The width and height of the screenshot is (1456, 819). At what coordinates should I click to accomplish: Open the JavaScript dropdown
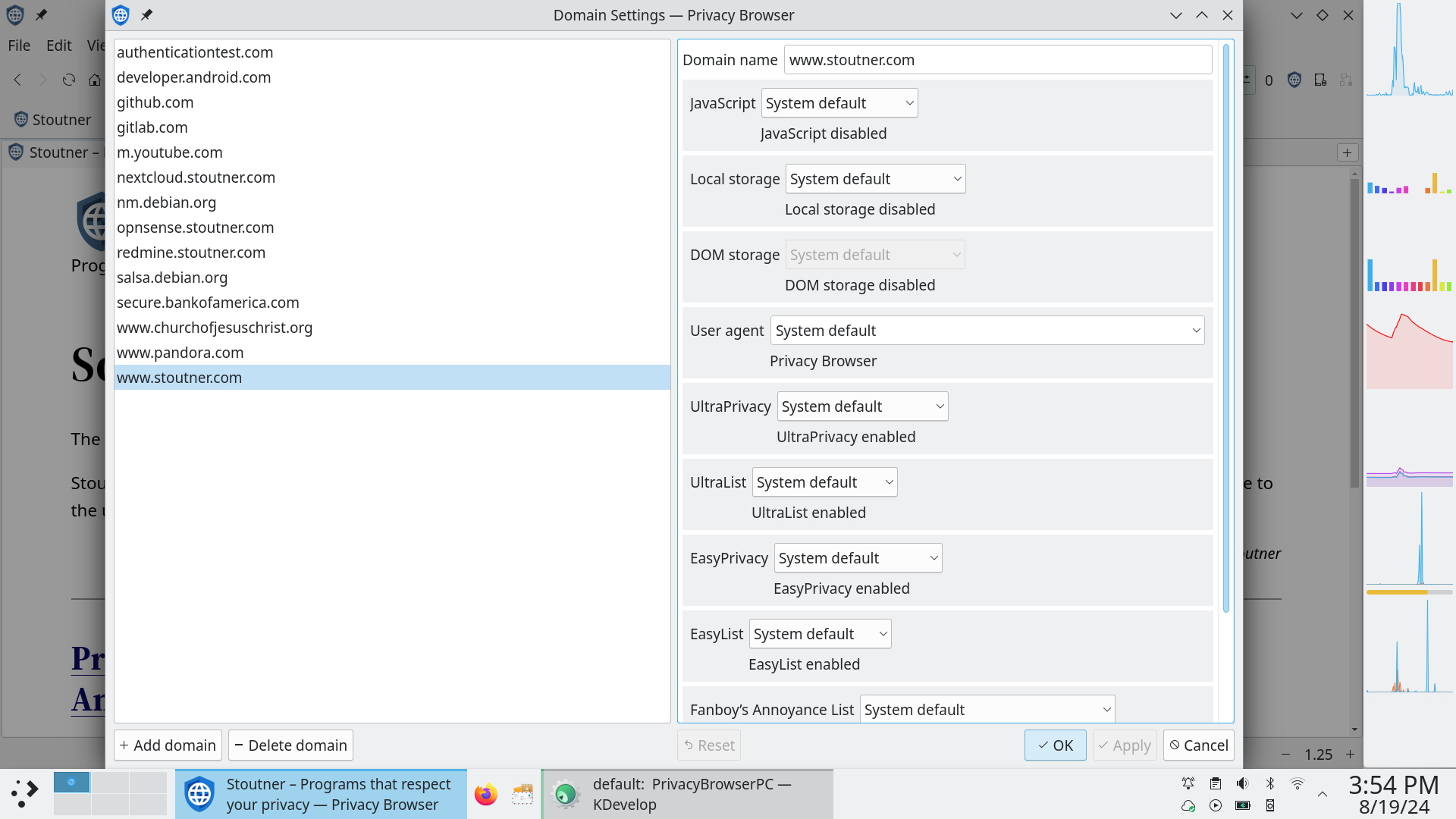pyautogui.click(x=839, y=103)
